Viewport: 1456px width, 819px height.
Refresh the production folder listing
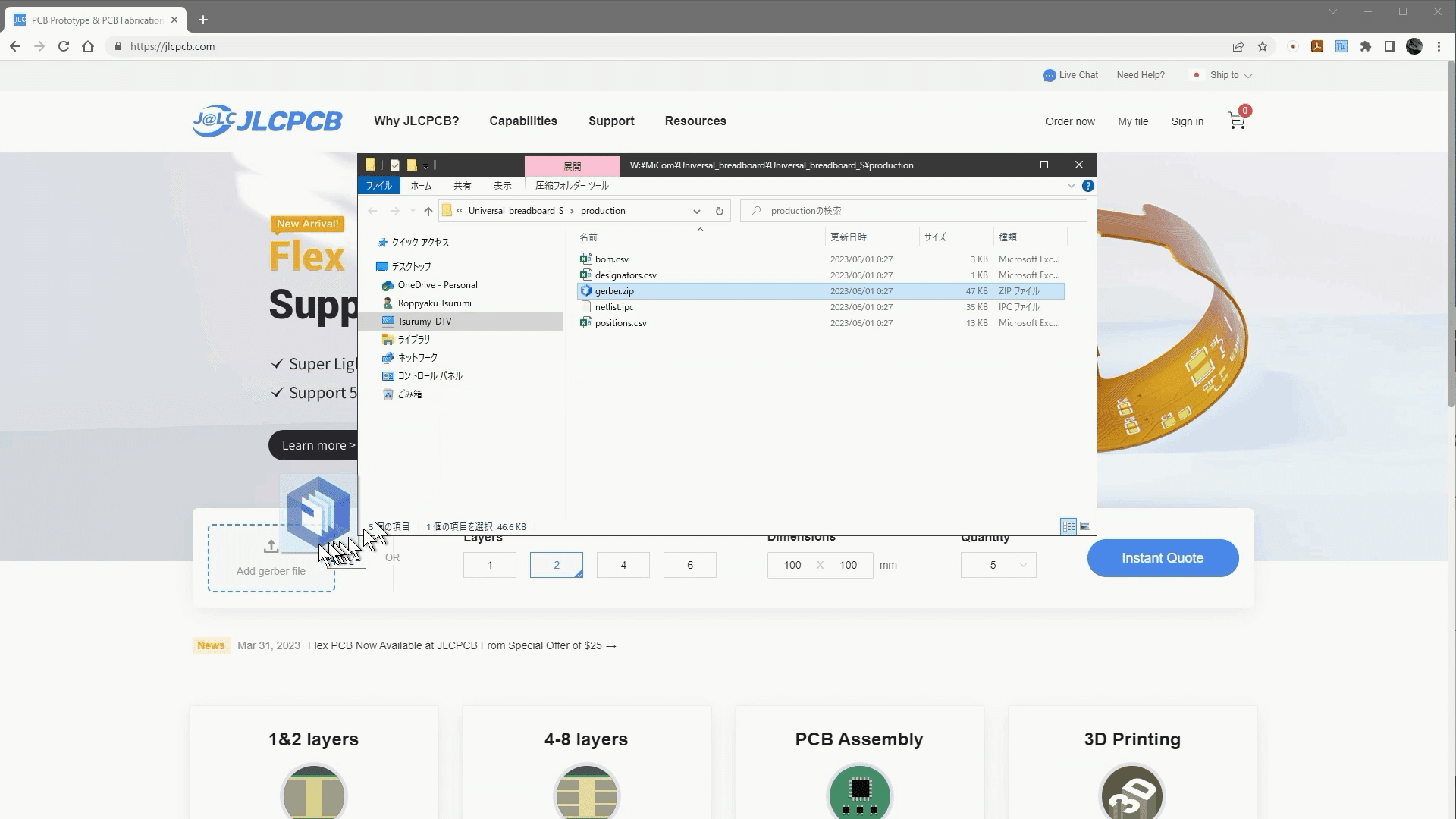tap(719, 211)
